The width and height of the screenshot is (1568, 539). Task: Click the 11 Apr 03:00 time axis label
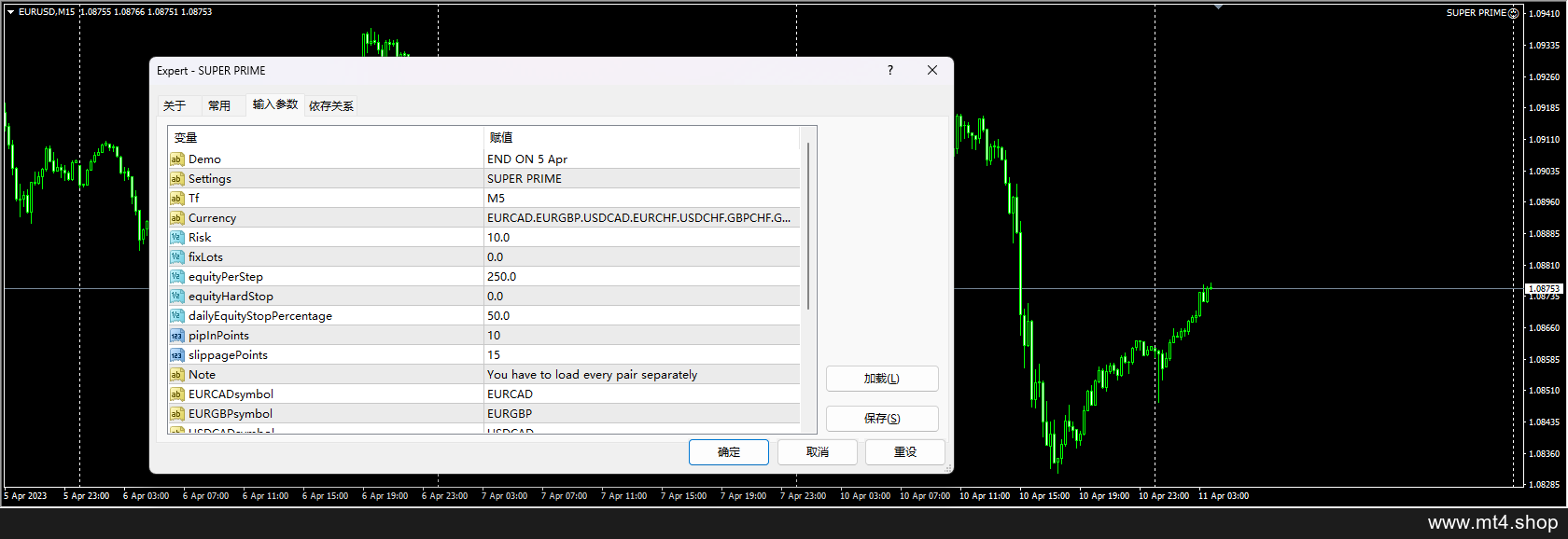point(1223,496)
